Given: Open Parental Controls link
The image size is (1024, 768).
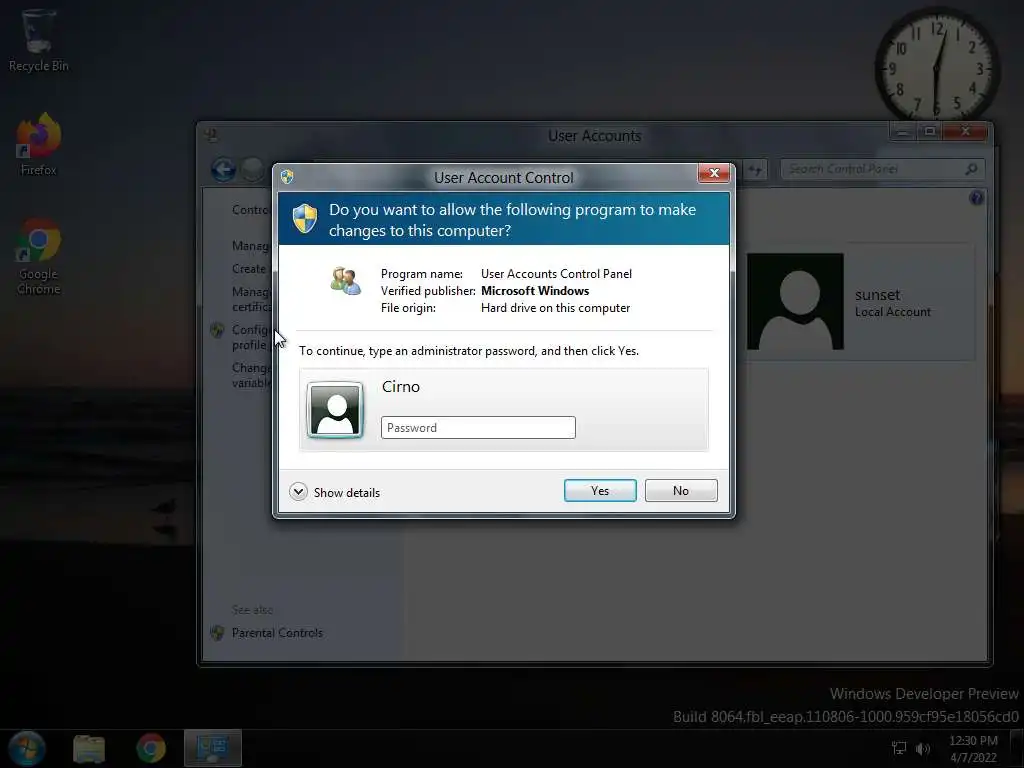Looking at the screenshot, I should pos(277,633).
